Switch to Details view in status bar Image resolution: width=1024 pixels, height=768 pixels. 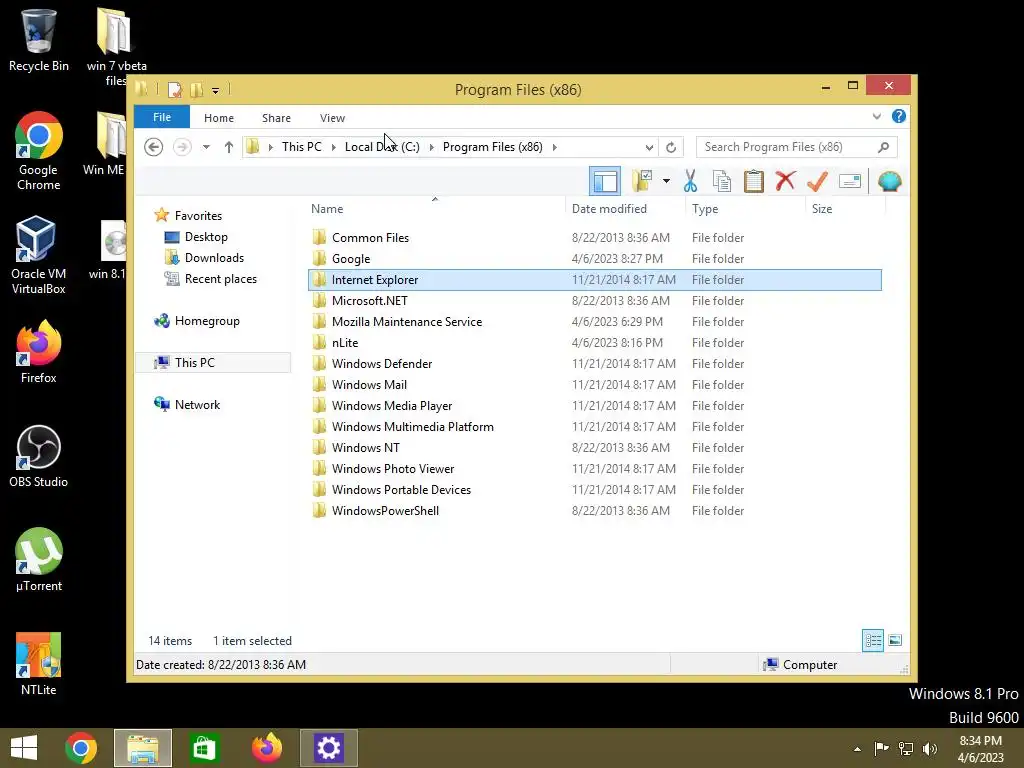(x=872, y=641)
